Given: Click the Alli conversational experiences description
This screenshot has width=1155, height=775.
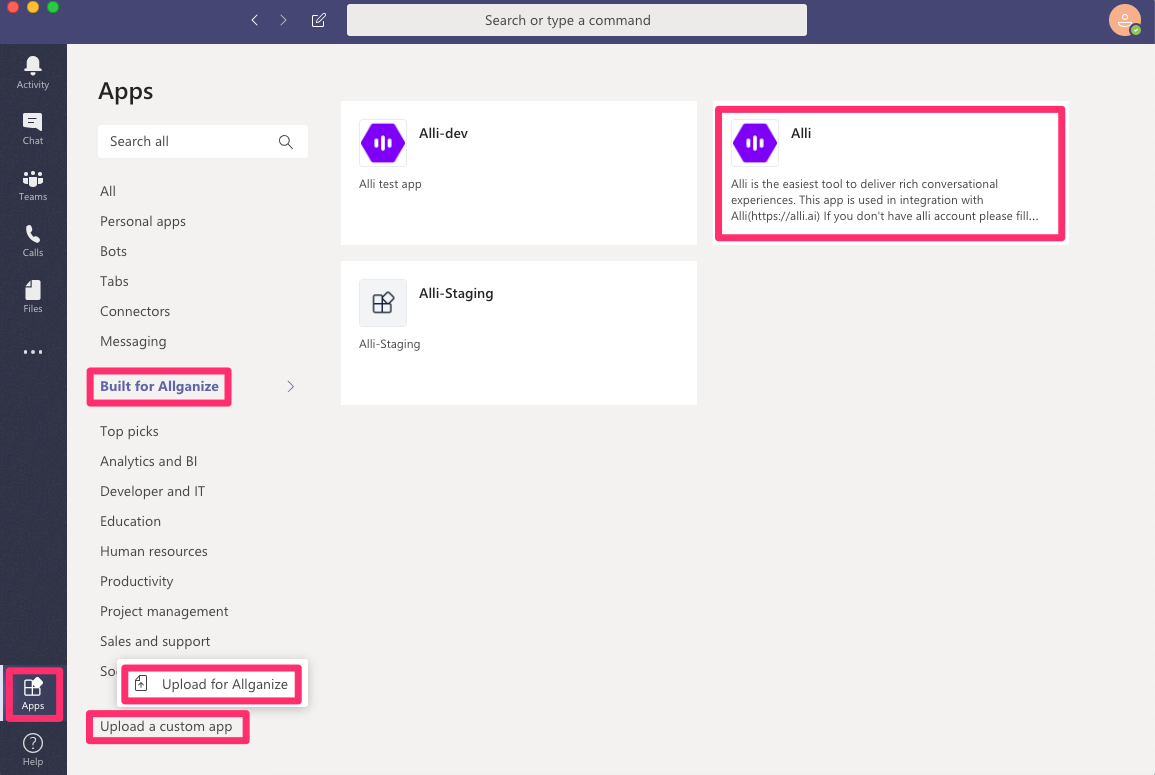Looking at the screenshot, I should click(x=885, y=200).
